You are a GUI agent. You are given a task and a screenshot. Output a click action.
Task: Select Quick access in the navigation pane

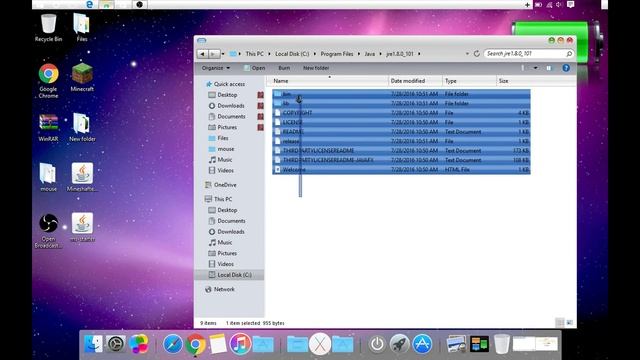pos(226,84)
